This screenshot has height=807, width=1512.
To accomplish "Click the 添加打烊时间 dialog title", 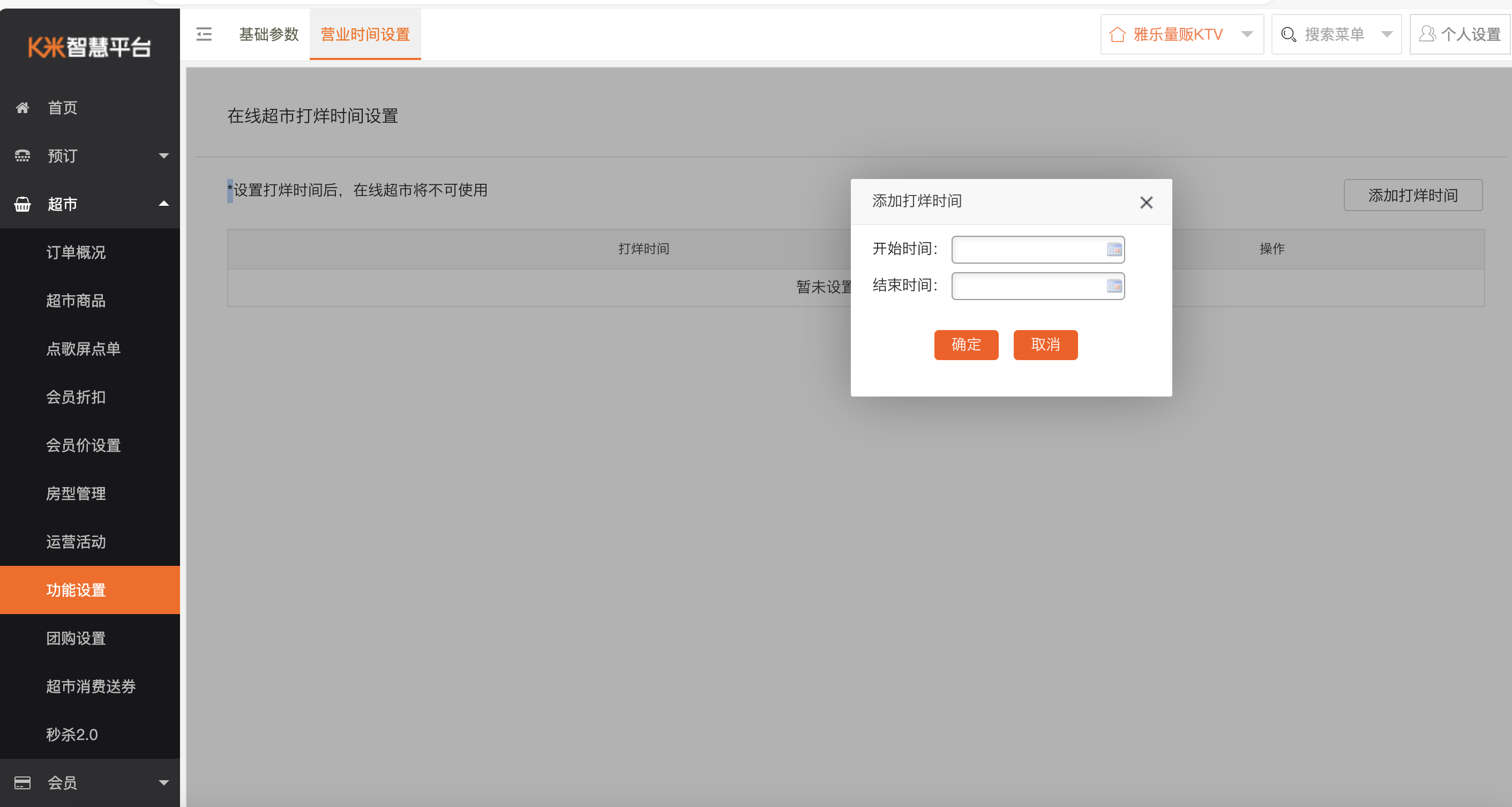I will [917, 201].
